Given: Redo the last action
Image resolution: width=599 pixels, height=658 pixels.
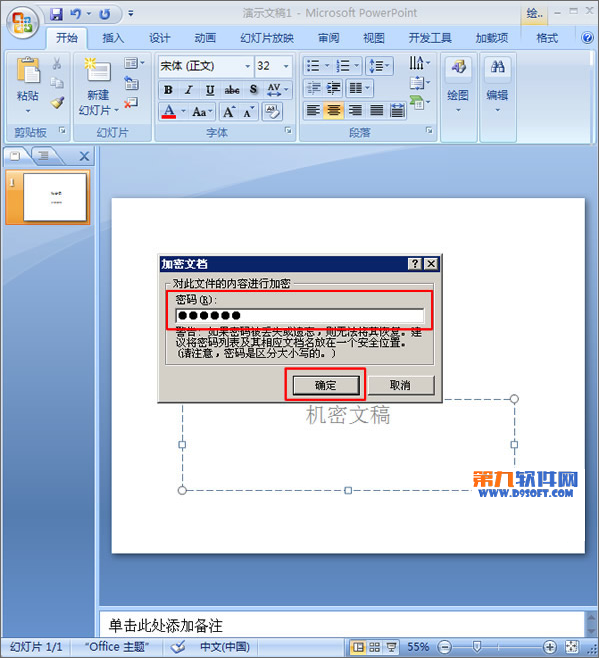Looking at the screenshot, I should point(104,14).
